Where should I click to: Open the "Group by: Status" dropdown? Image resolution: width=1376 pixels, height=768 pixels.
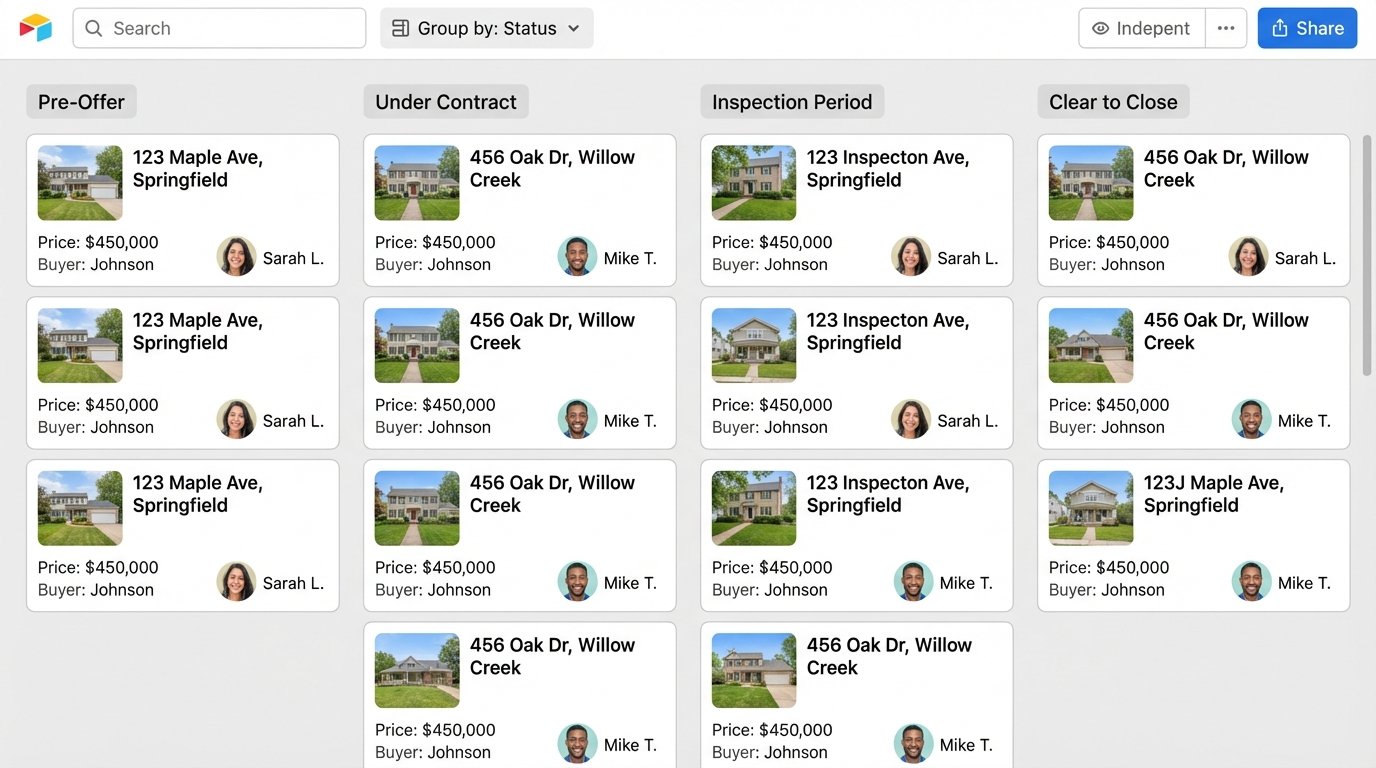(x=486, y=28)
